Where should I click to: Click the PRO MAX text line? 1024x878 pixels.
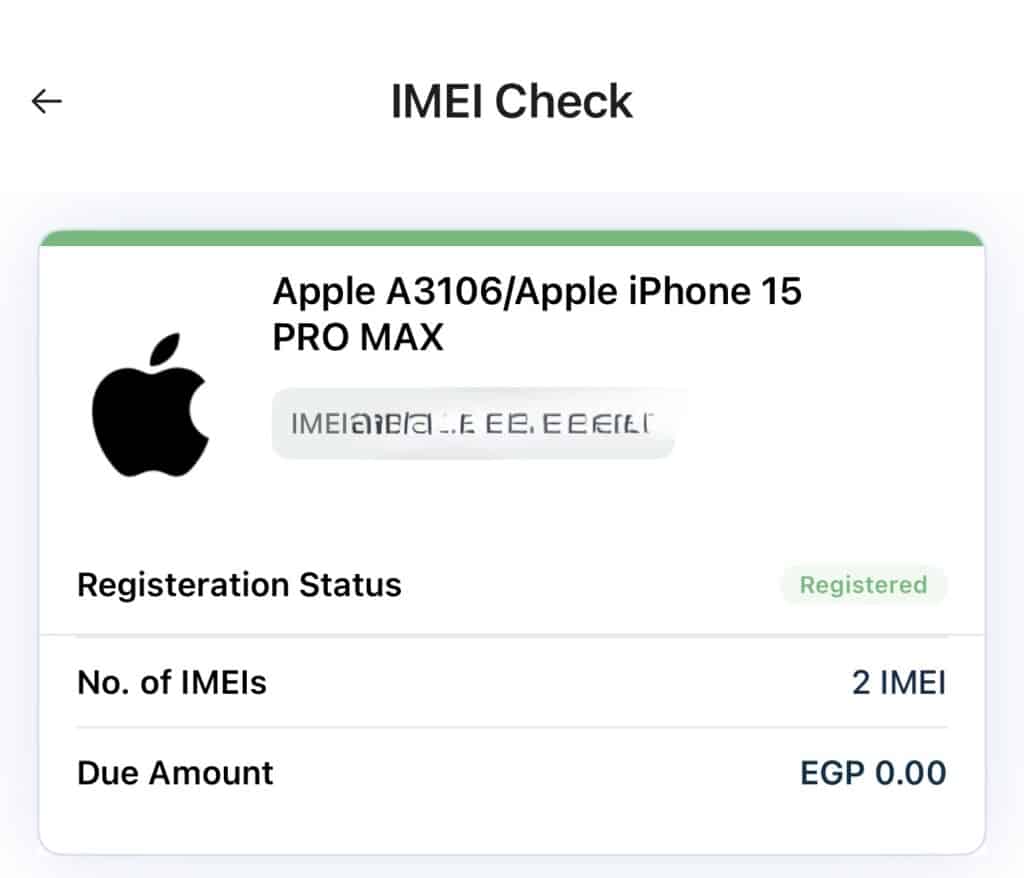[x=357, y=338]
